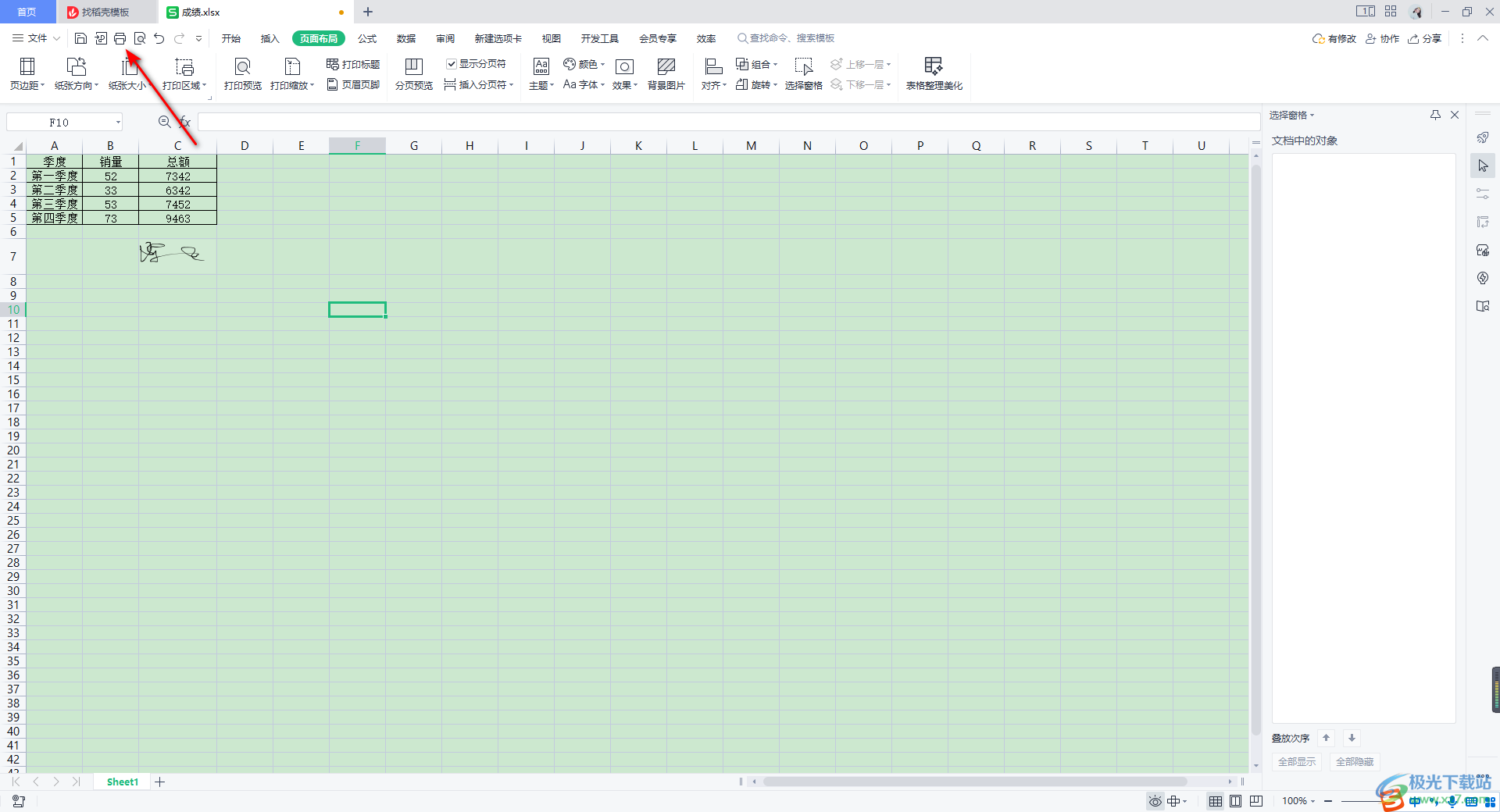This screenshot has width=1500, height=812.
Task: Open 页眉页脚 header and footer
Action: coord(353,84)
